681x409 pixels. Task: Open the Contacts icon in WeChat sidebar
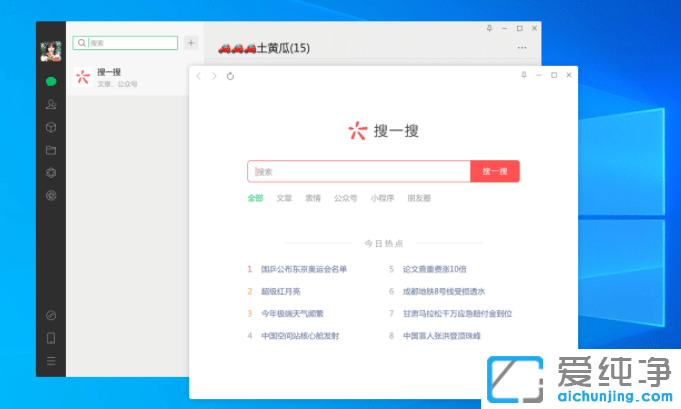pos(51,104)
